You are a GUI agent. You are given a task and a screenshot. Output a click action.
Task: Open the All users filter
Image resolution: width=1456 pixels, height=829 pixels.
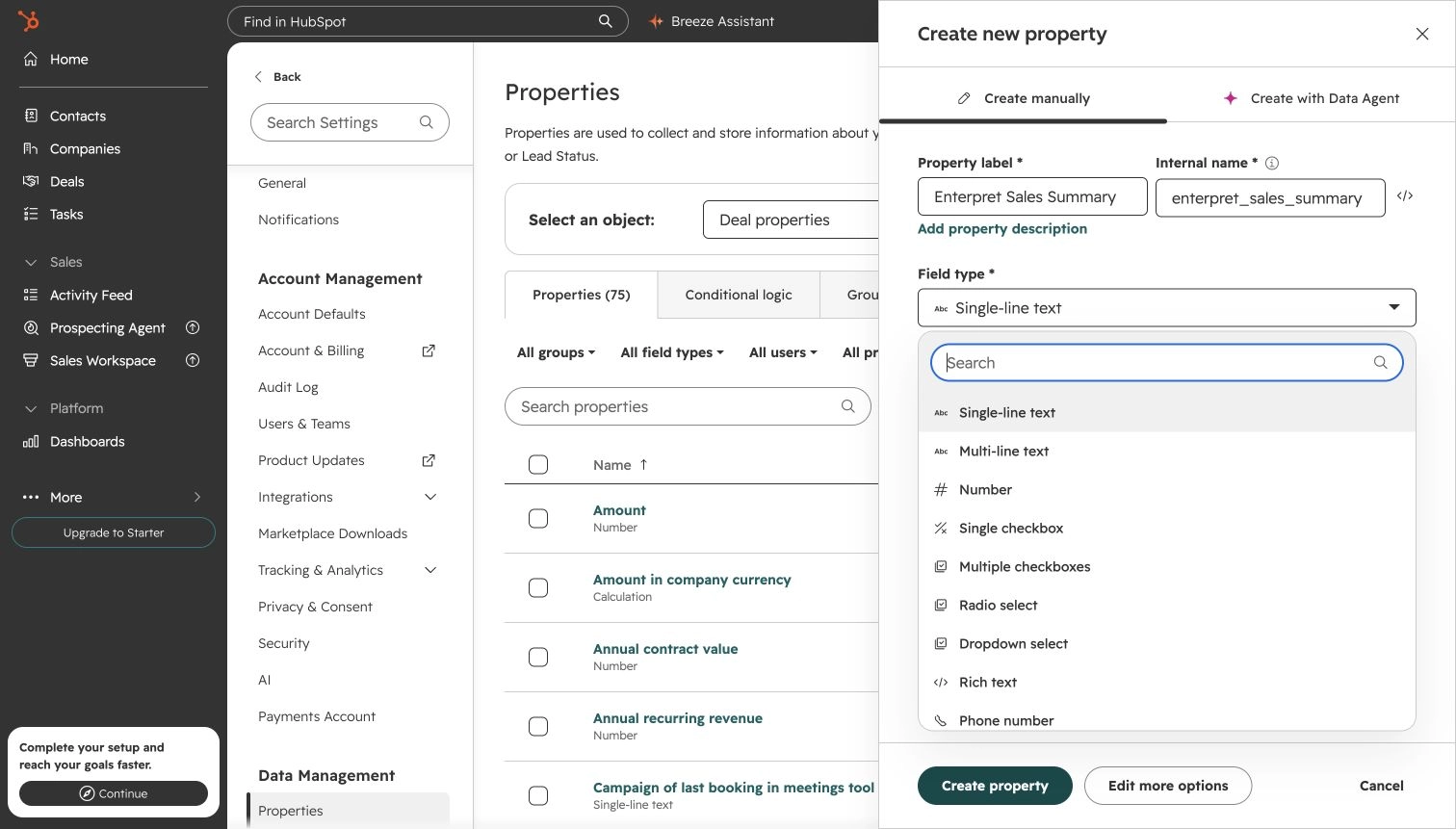pyautogui.click(x=783, y=352)
